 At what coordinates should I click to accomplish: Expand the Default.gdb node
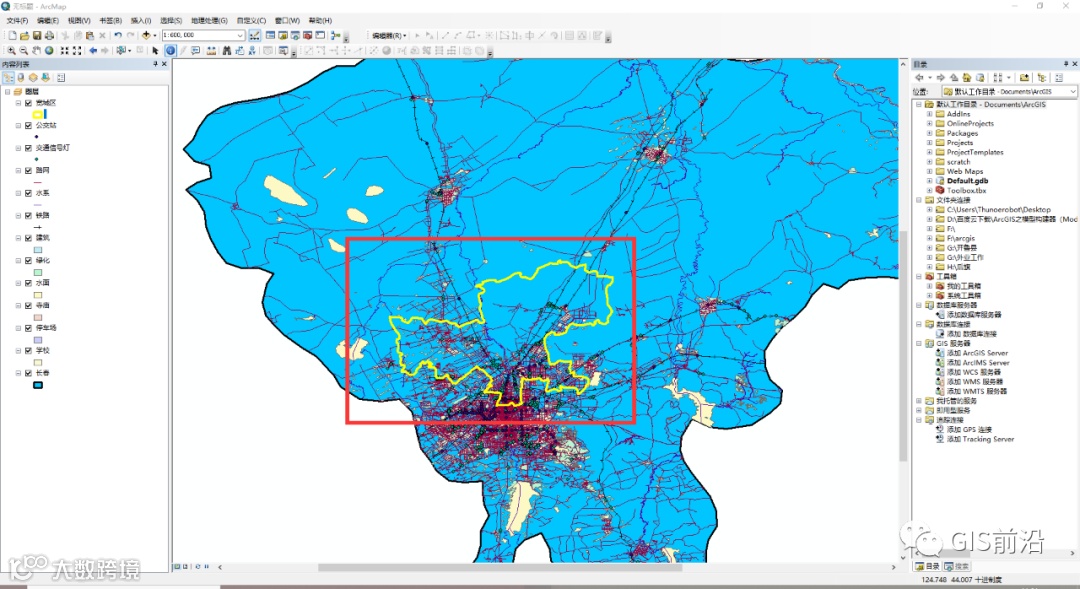pos(929,180)
